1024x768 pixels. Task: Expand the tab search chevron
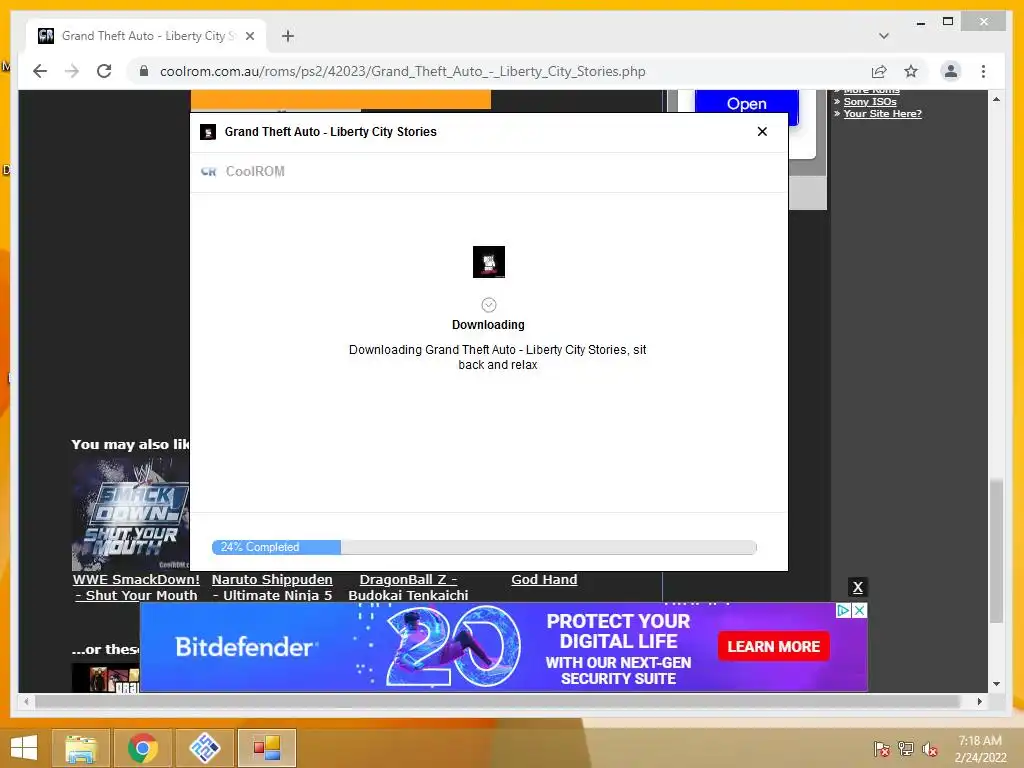[x=884, y=36]
